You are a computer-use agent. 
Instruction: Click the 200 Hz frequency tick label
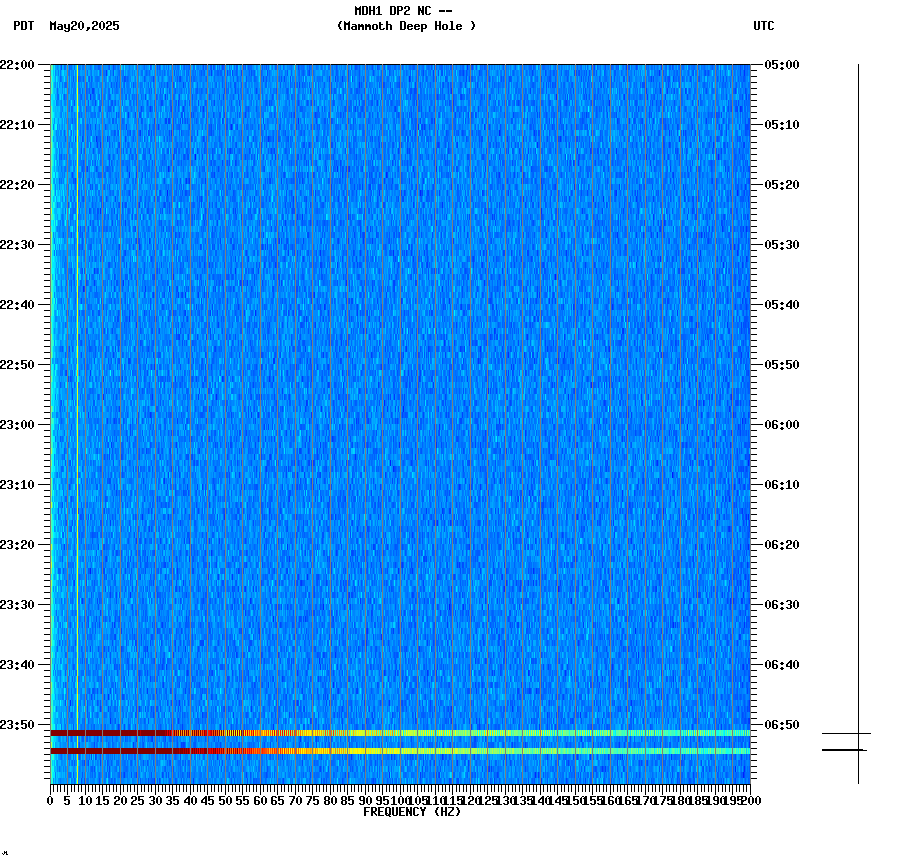tap(752, 800)
